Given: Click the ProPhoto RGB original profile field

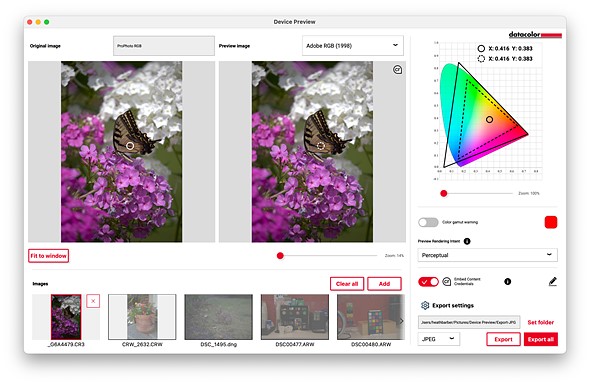Looking at the screenshot, I should (x=164, y=46).
